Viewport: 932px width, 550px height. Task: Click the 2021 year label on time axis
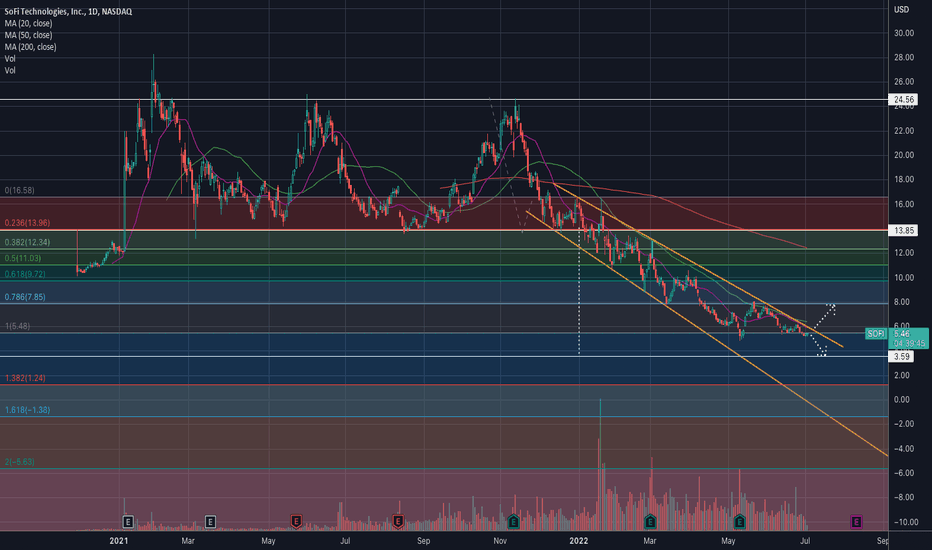click(x=119, y=541)
